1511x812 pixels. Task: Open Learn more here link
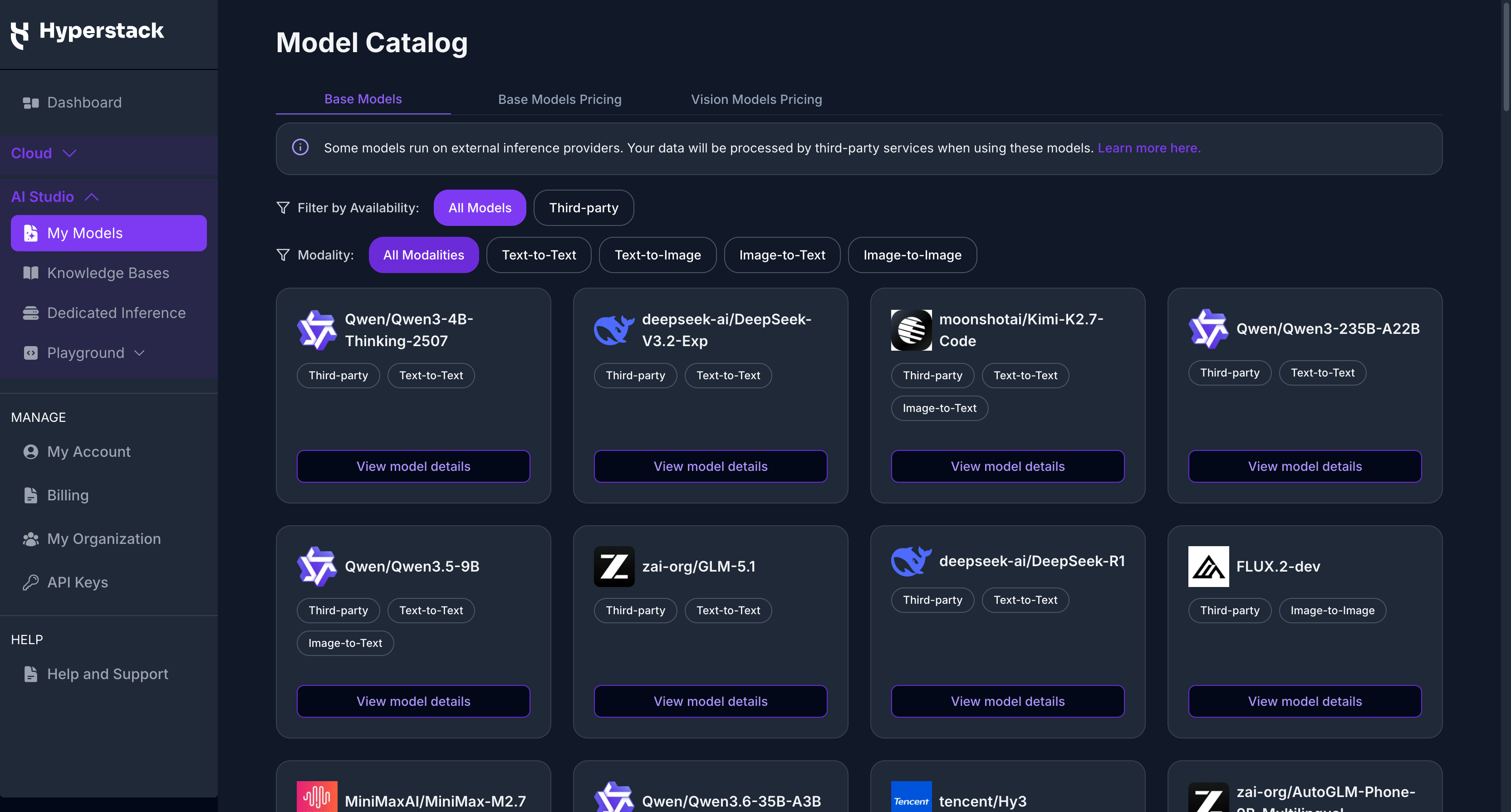[1149, 148]
